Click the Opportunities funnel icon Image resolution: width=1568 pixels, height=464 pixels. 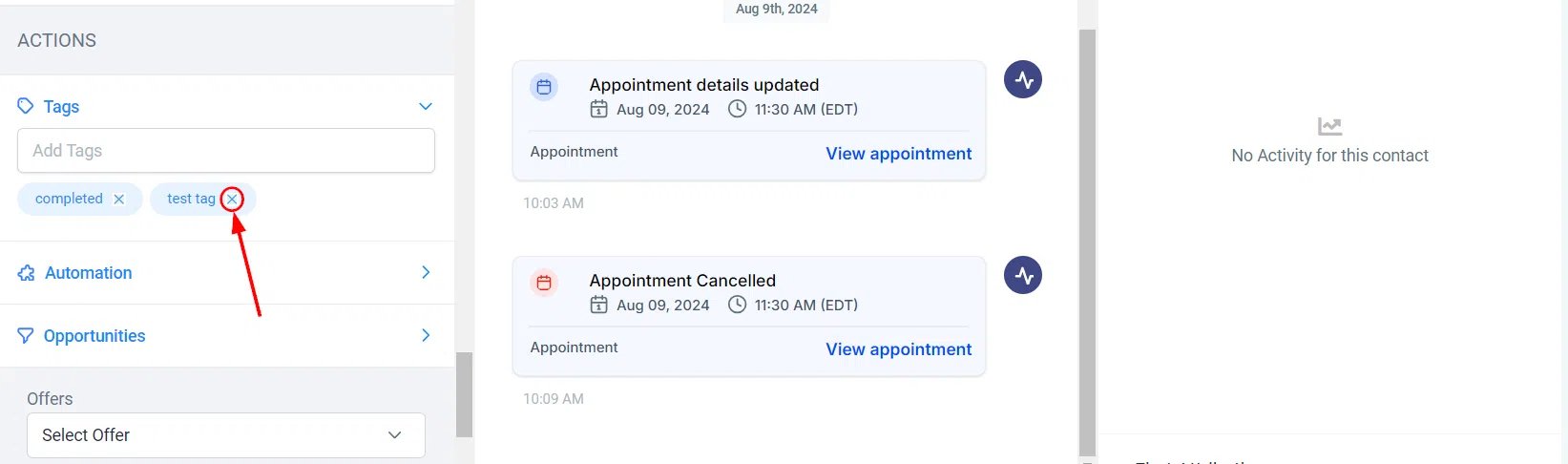[x=26, y=336]
